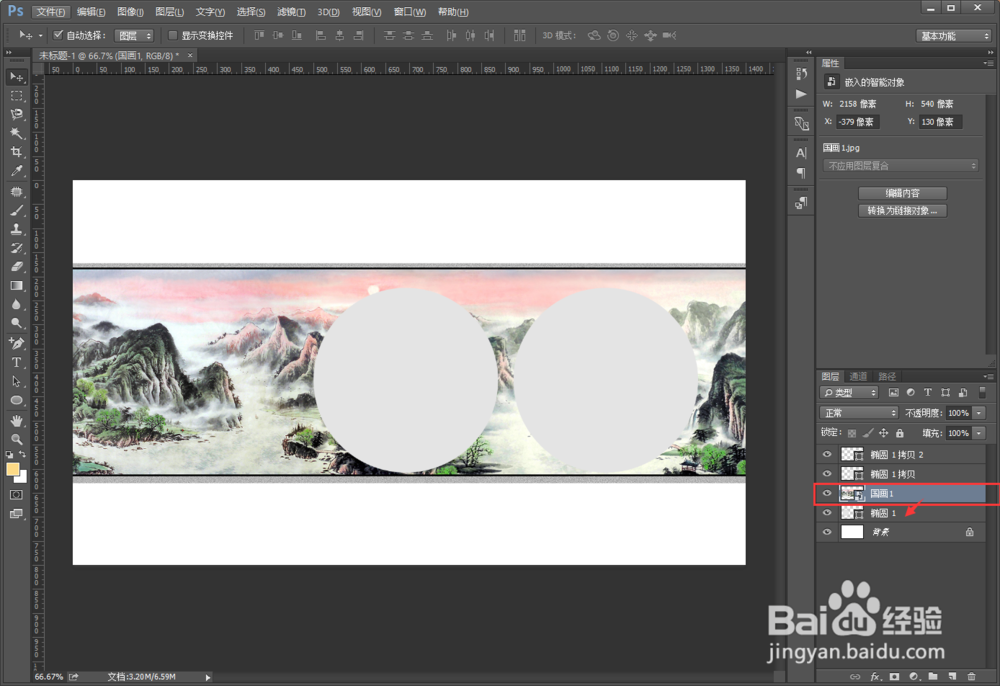Select the Eyedropper tool
The height and width of the screenshot is (686, 1000).
(x=17, y=170)
